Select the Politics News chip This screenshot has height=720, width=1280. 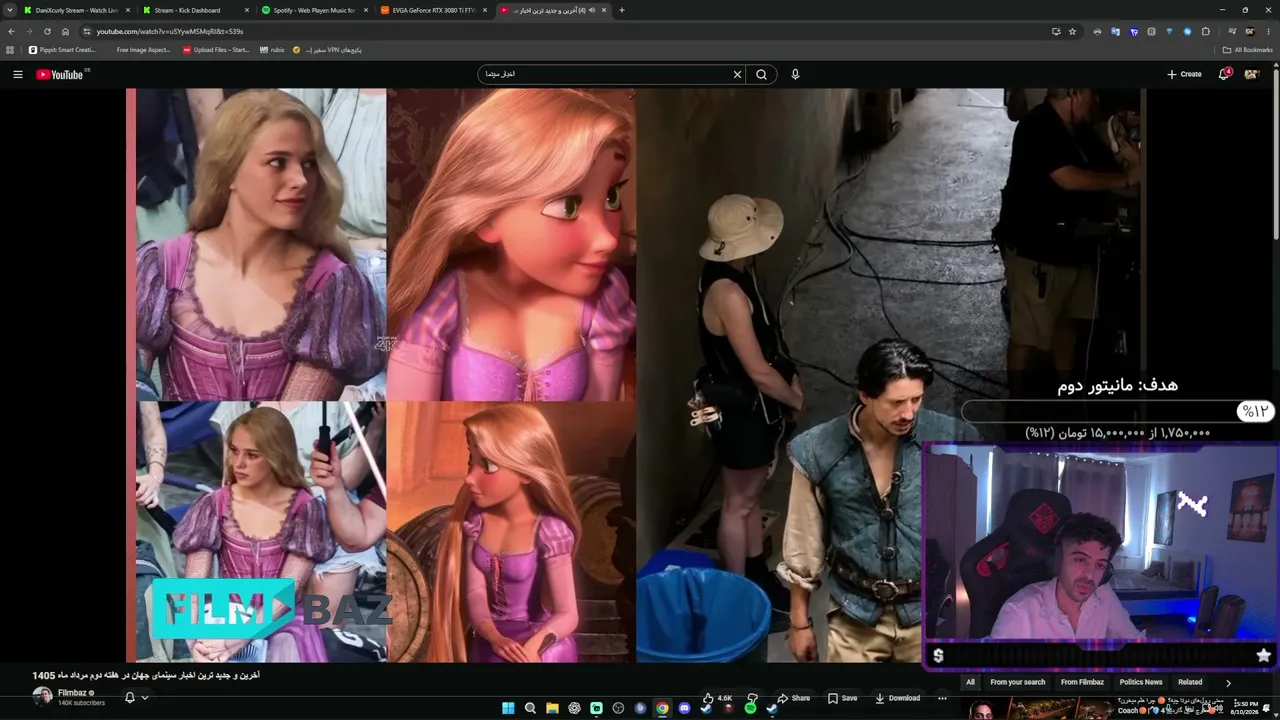coord(1141,682)
